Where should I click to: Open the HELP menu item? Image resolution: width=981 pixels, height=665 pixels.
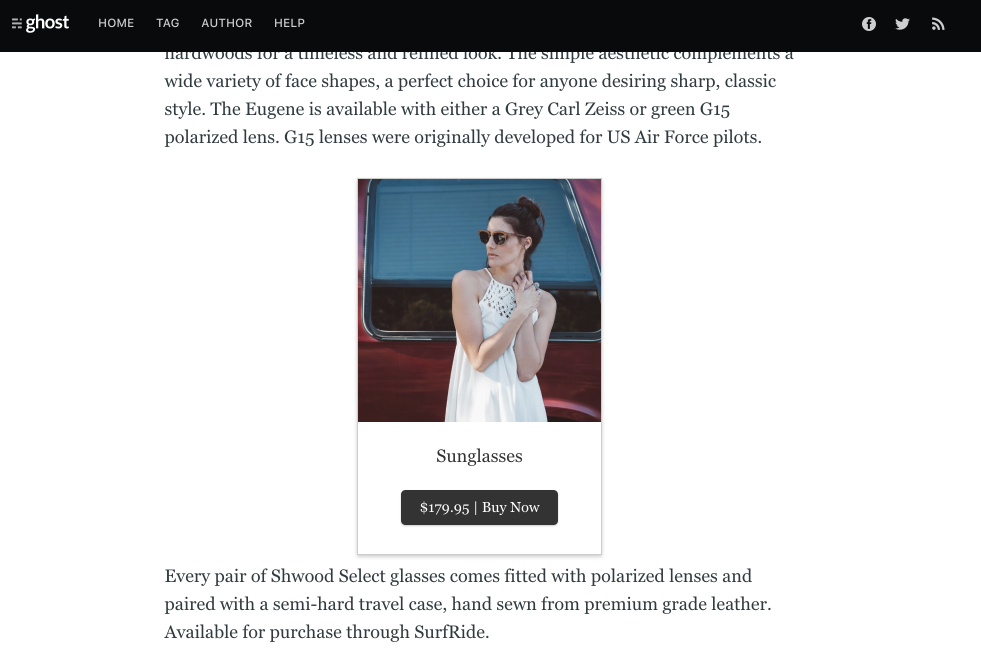click(x=289, y=23)
